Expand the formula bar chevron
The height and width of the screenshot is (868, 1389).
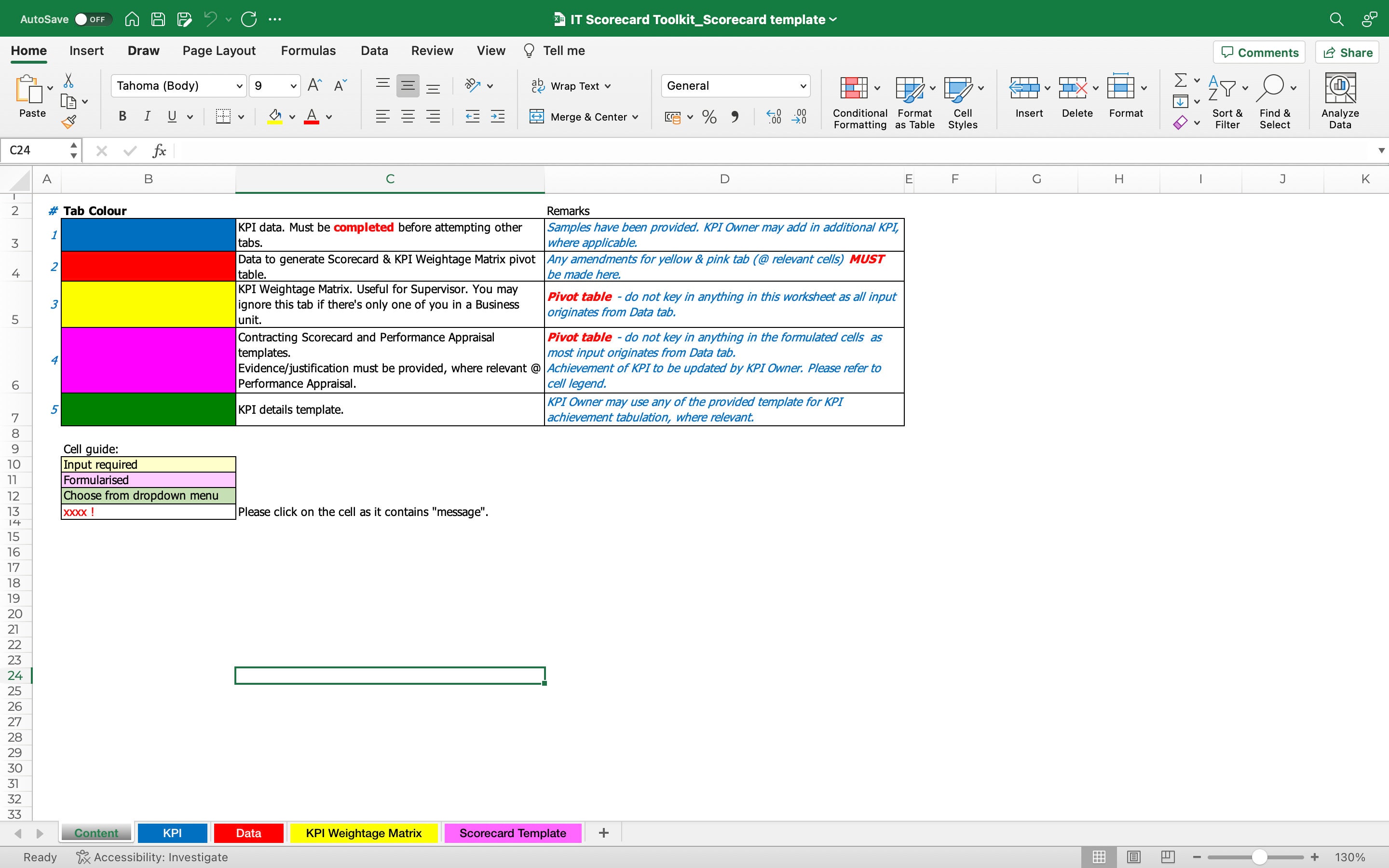(x=1381, y=151)
